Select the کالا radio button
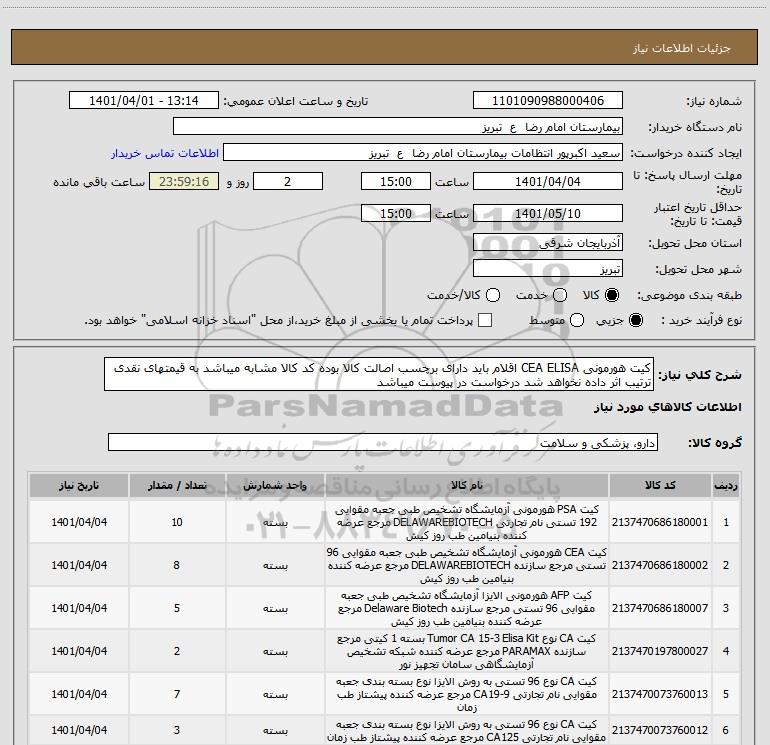Screen dimensions: 770x745 point(612,295)
